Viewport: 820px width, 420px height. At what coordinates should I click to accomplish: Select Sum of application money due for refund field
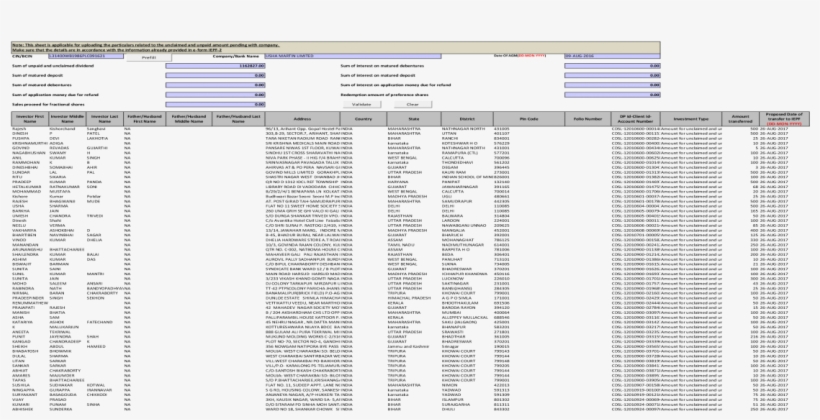click(x=215, y=95)
